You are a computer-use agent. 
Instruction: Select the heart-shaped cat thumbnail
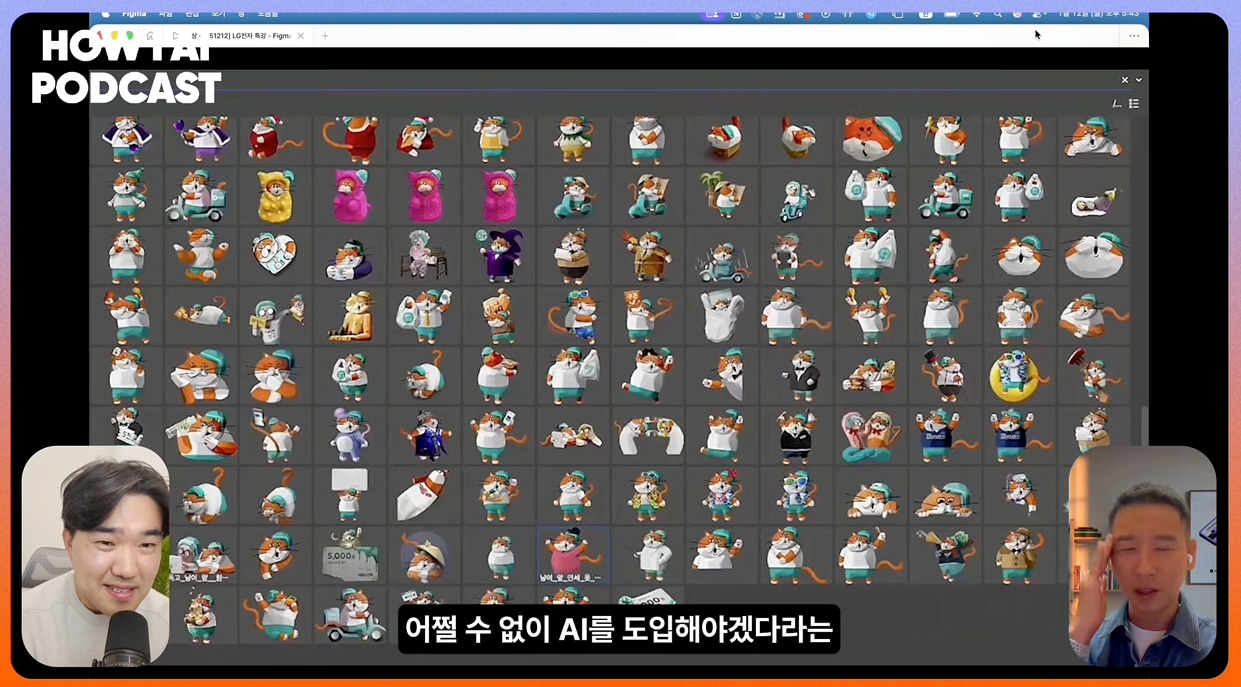coord(275,255)
